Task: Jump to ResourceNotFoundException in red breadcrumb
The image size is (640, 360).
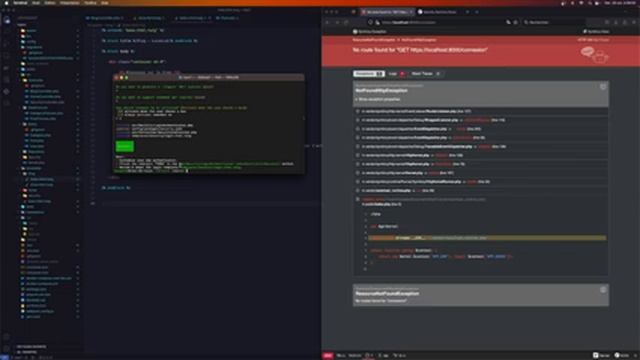Action: (x=374, y=40)
